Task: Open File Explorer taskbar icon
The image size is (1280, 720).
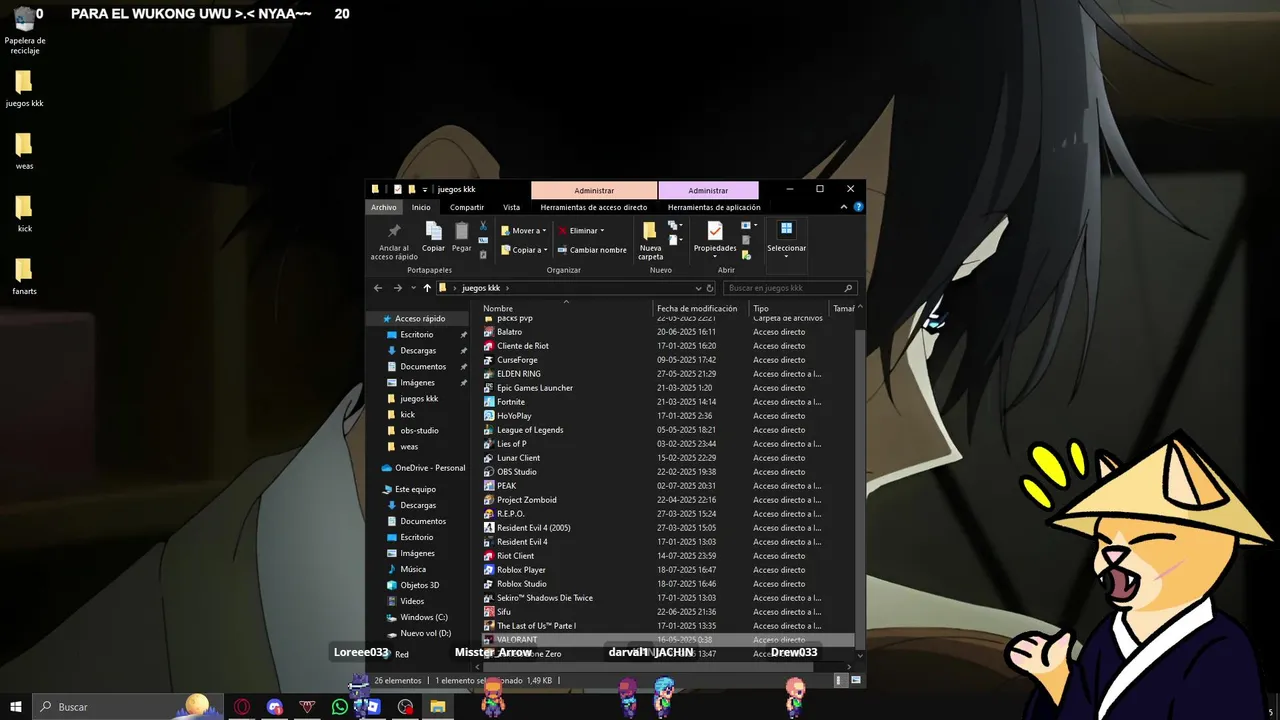Action: click(438, 707)
